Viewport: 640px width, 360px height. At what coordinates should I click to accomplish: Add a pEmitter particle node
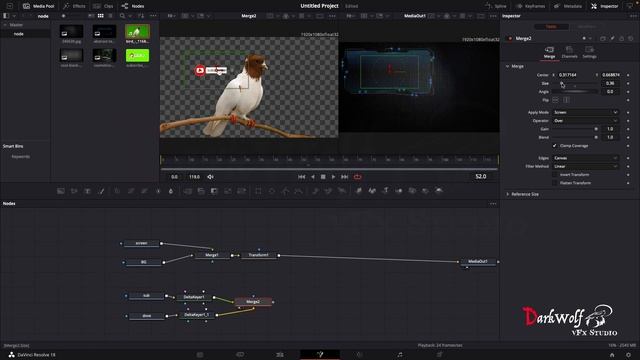[x=315, y=191]
